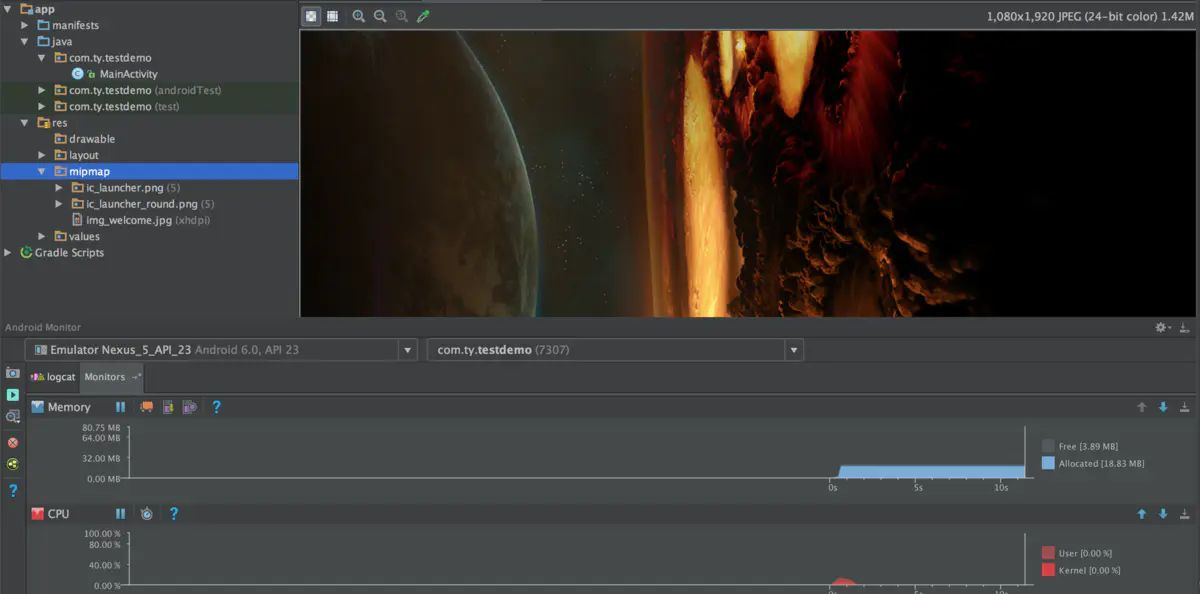Collapse the app module node
Image resolution: width=1200 pixels, height=594 pixels.
9,8
